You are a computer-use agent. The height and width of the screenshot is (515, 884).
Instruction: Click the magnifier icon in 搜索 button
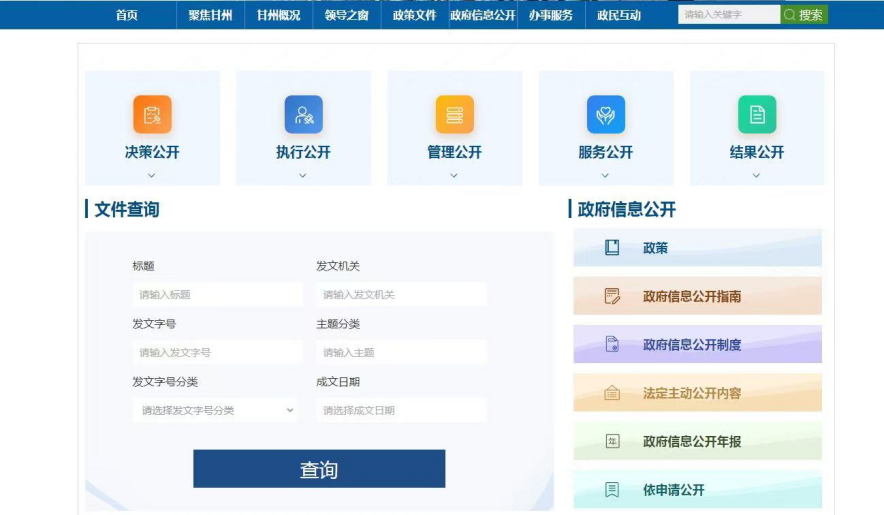pos(790,15)
